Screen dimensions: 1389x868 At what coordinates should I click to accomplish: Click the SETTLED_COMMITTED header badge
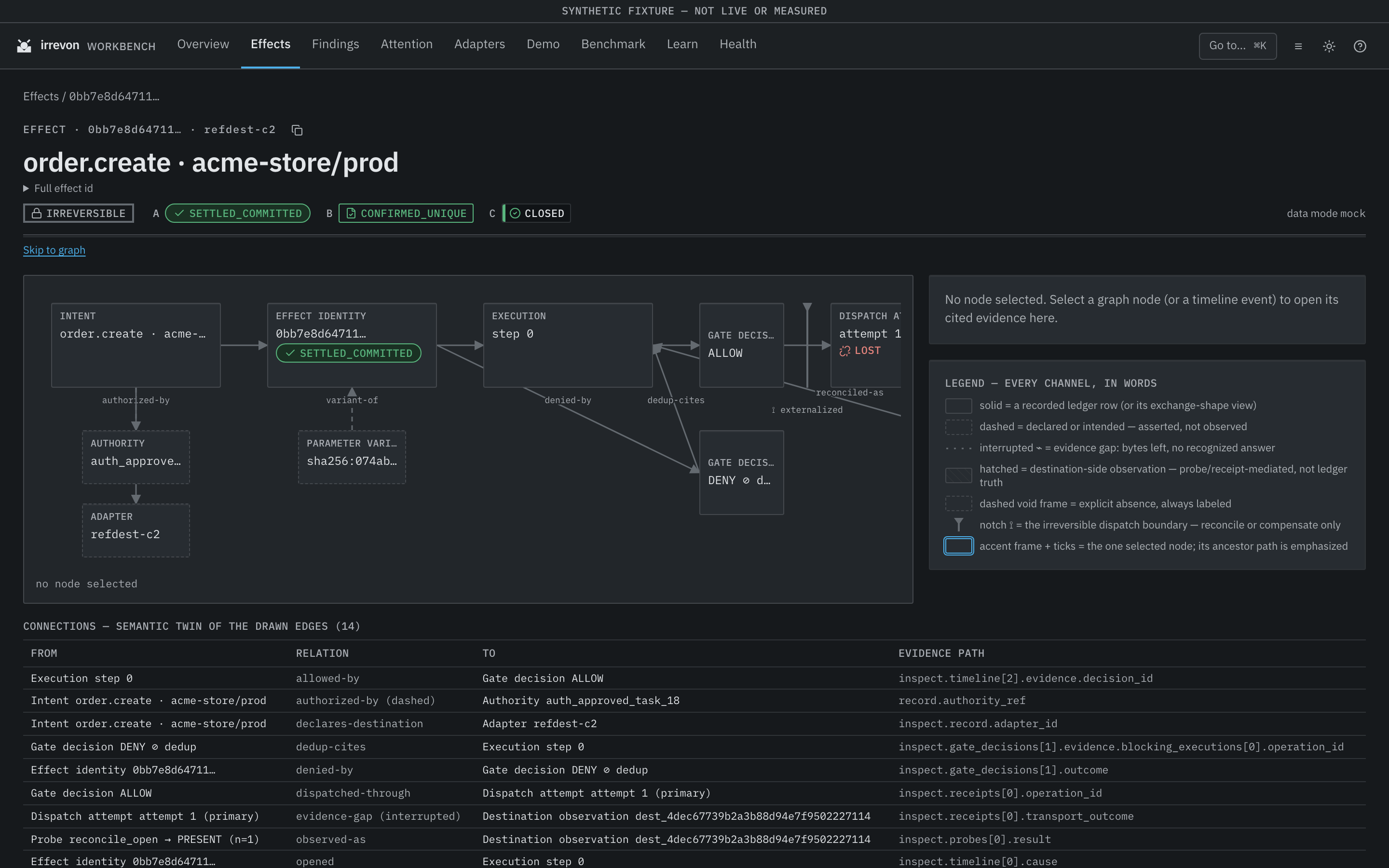click(x=238, y=214)
